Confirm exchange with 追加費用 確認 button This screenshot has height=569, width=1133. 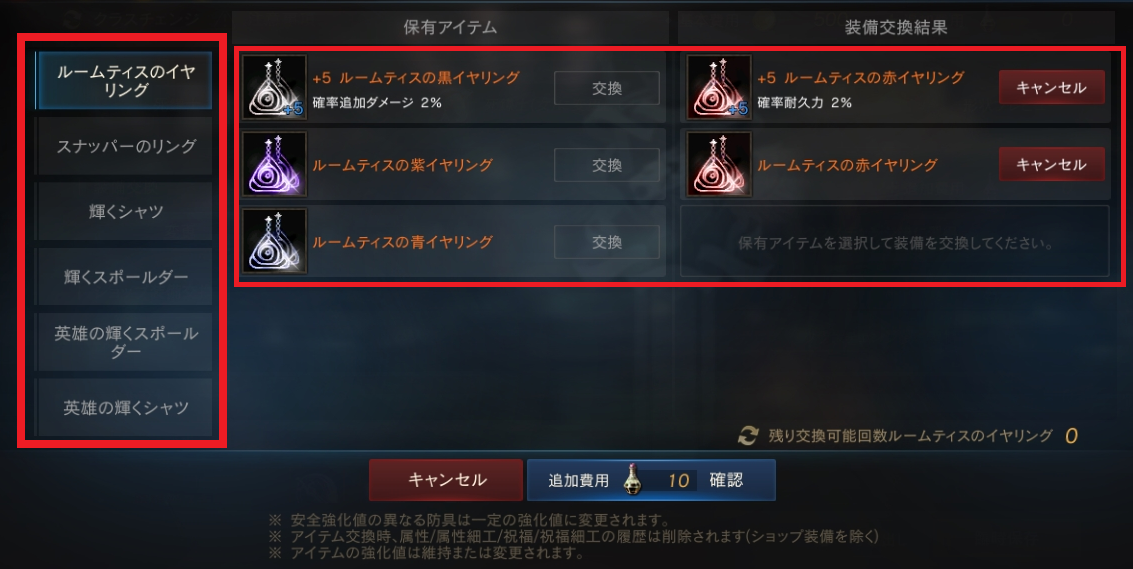click(651, 480)
